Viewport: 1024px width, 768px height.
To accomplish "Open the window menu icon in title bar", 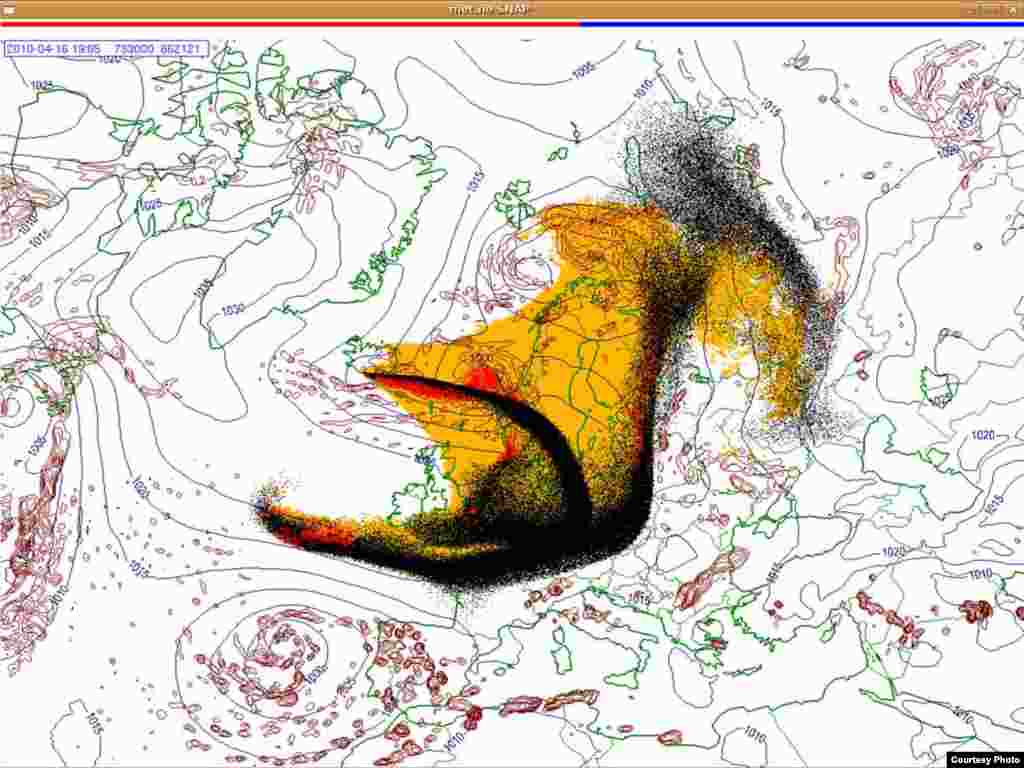I will click(x=8, y=9).
